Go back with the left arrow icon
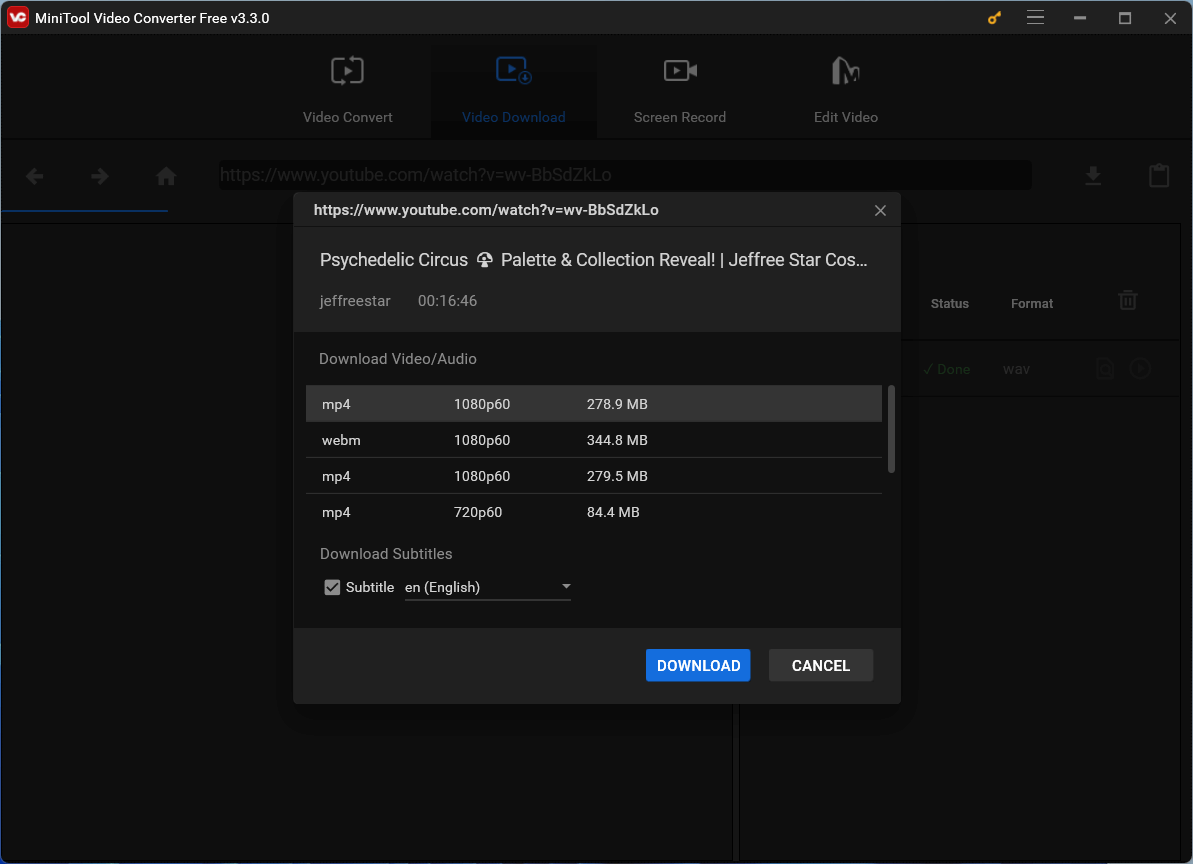Viewport: 1193px width, 864px height. [34, 176]
